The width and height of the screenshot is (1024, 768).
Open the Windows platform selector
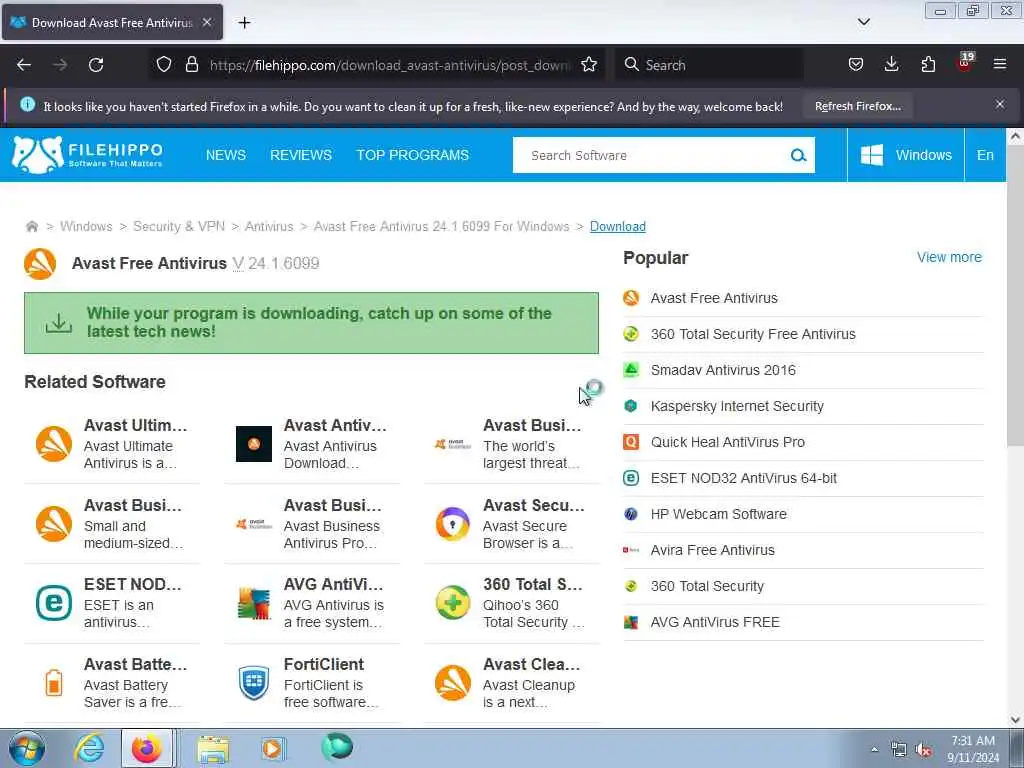point(906,155)
